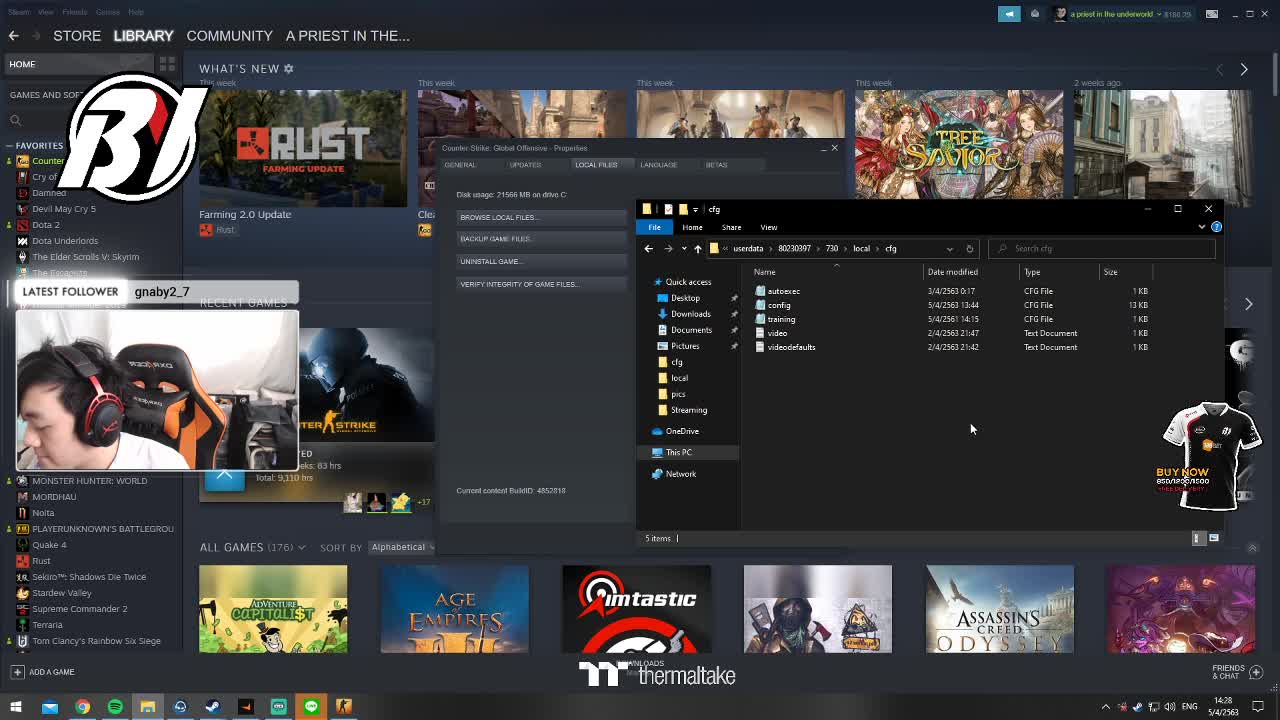This screenshot has height=720, width=1280.
Task: Open the File menu in File Explorer
Action: coord(655,227)
